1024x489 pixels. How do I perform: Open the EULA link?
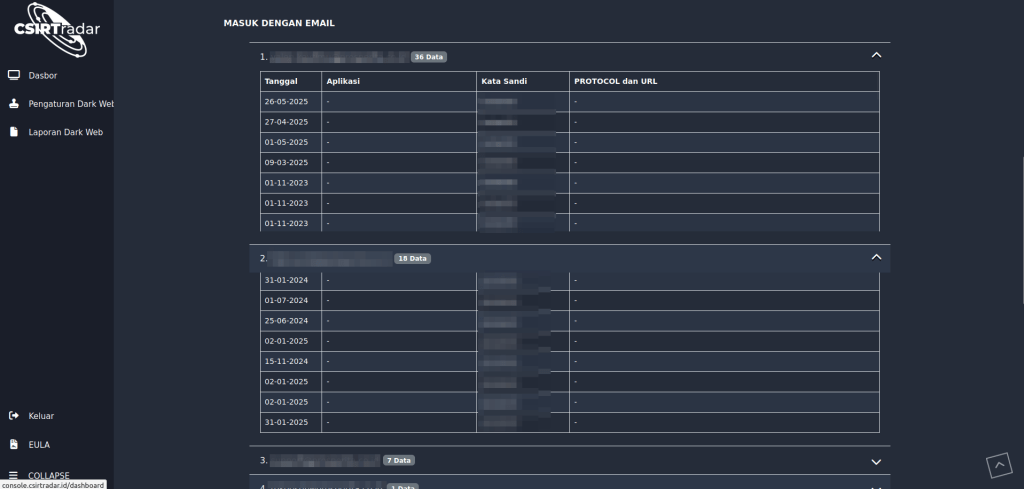pyautogui.click(x=39, y=445)
